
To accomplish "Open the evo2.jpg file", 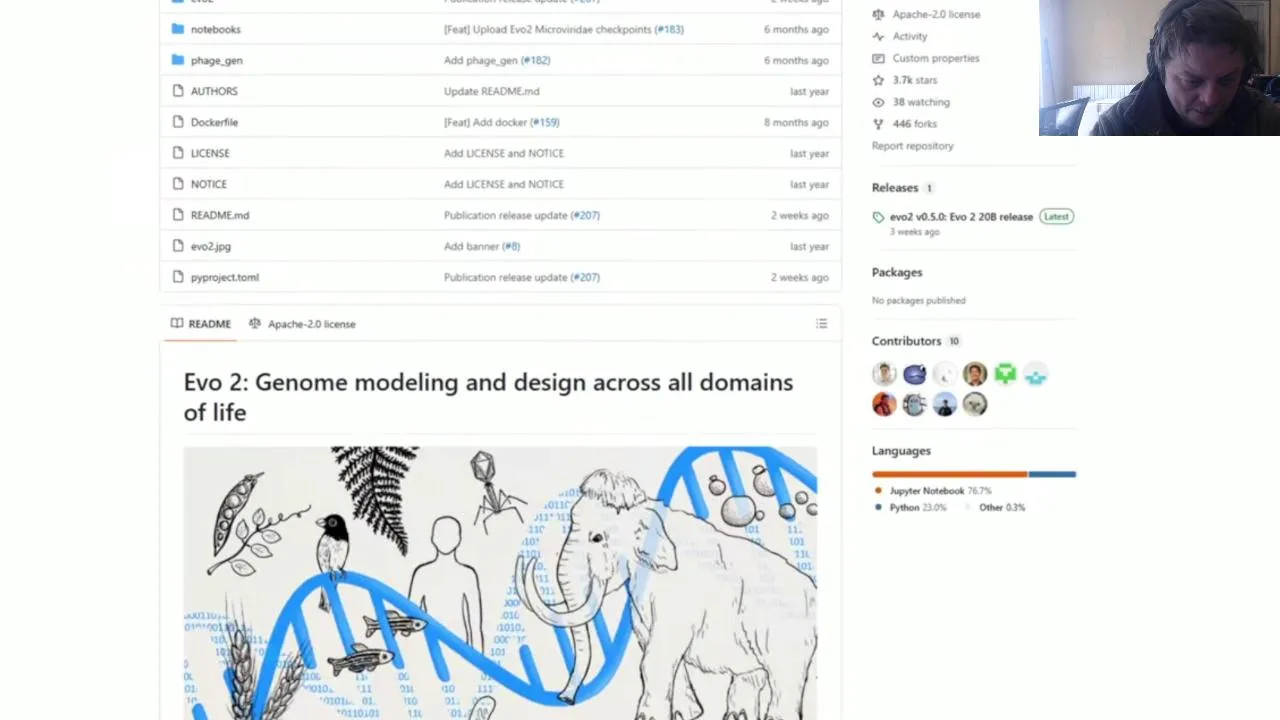I will click(210, 246).
